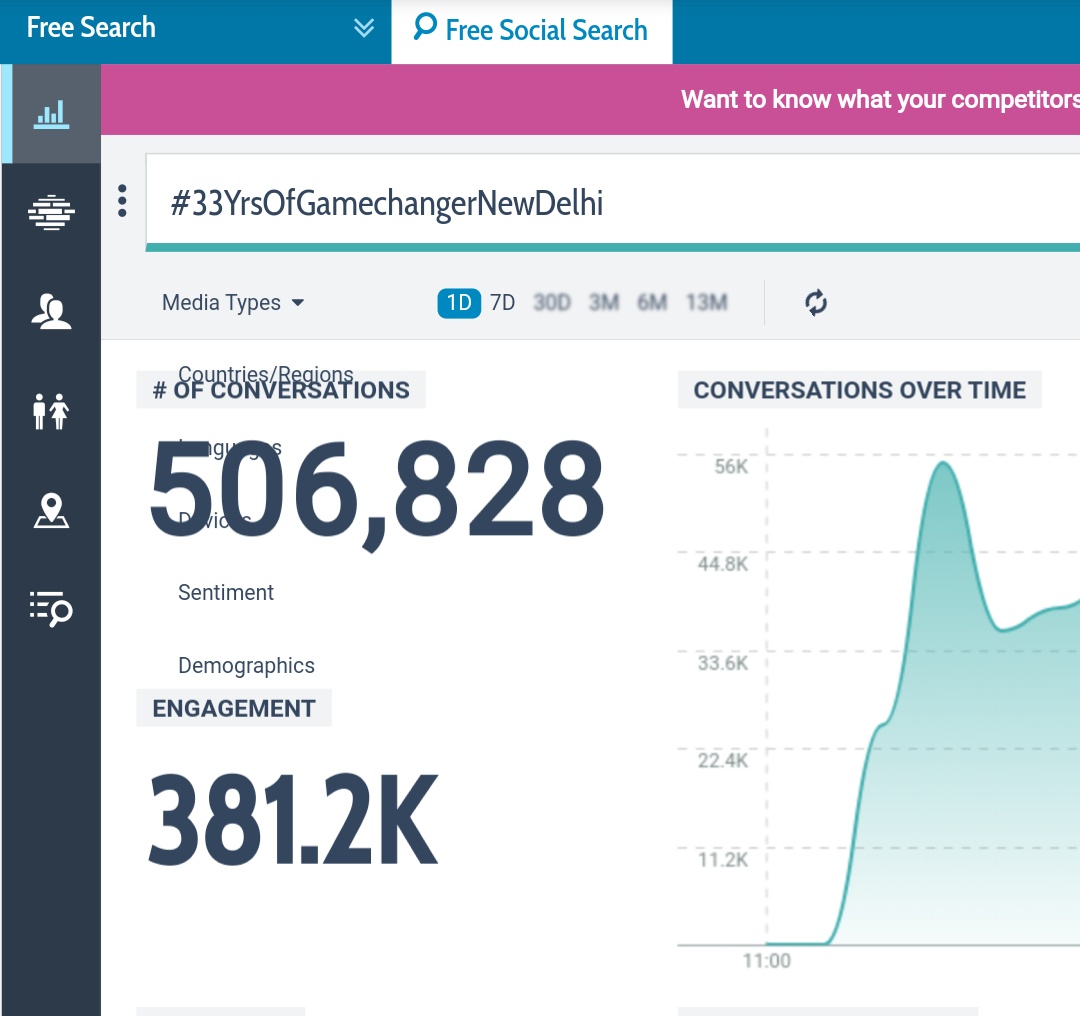Switch to the Free Social Search tab
This screenshot has width=1080, height=1016.
click(x=532, y=32)
